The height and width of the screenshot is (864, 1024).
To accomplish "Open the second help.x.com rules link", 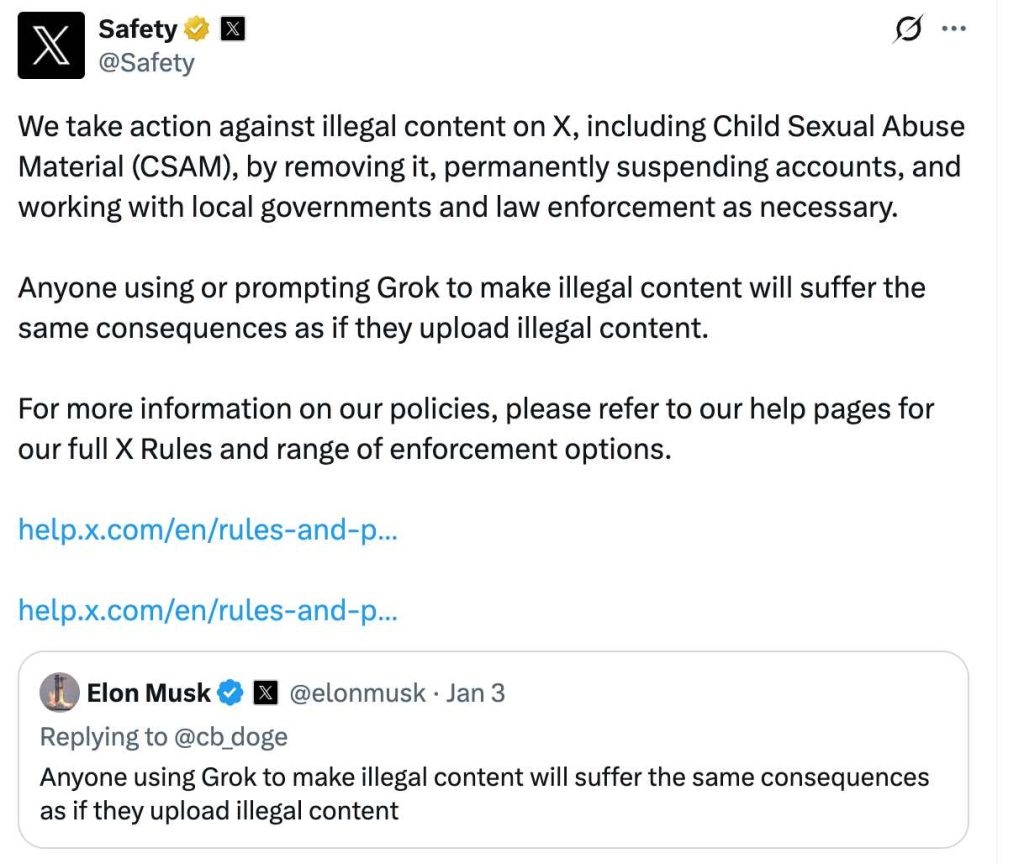I will tap(208, 611).
